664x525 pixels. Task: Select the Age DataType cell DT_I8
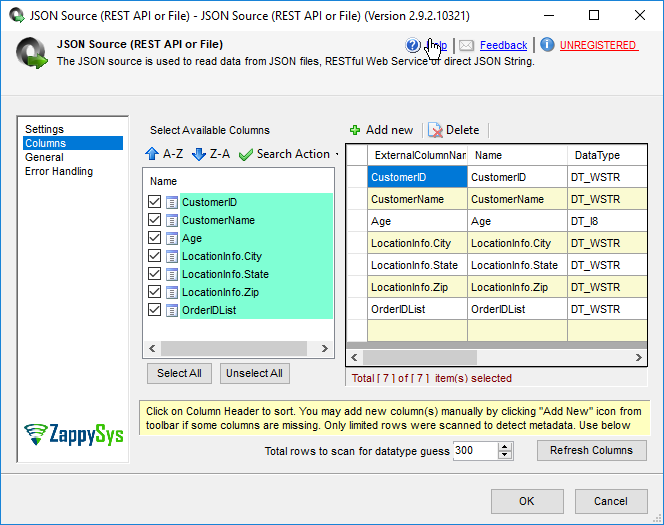[x=607, y=221]
